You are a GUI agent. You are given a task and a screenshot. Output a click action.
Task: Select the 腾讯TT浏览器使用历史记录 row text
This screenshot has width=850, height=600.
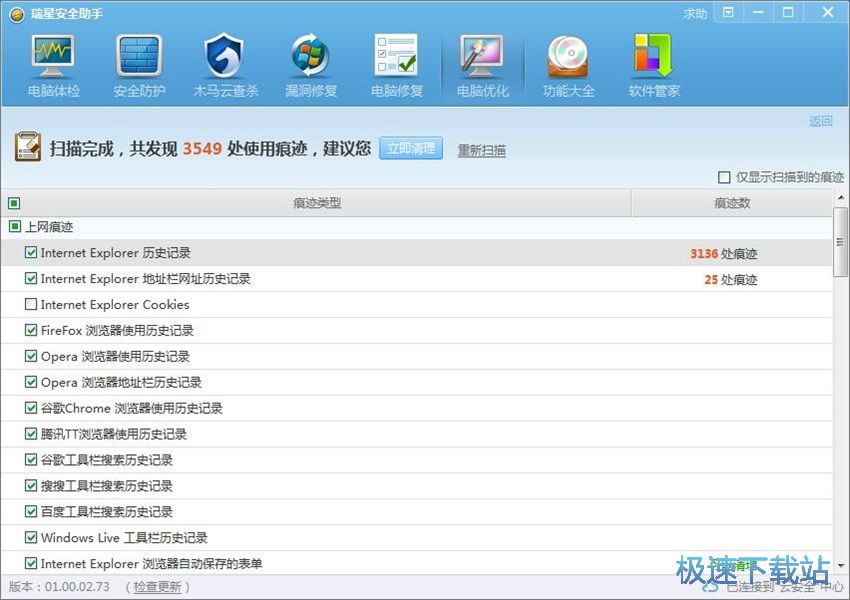[x=113, y=434]
